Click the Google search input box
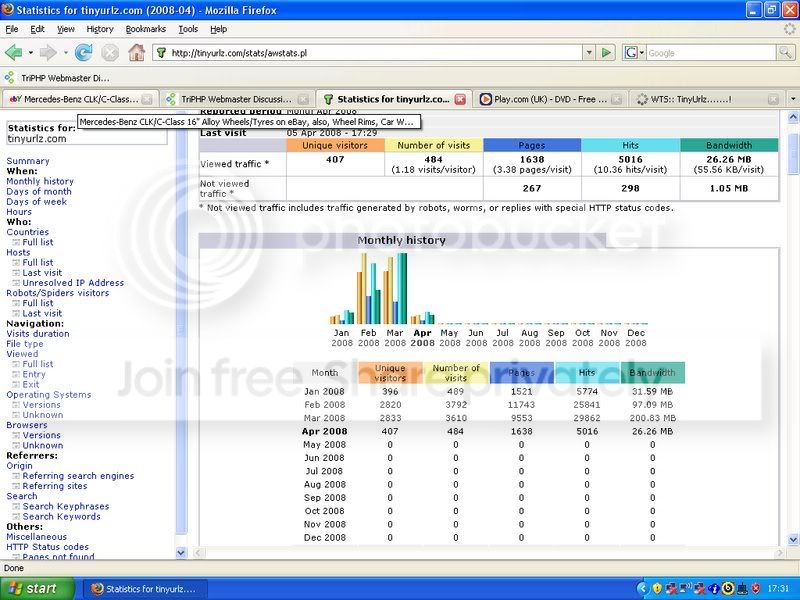Screen dimensions: 800x600 pyautogui.click(x=711, y=53)
